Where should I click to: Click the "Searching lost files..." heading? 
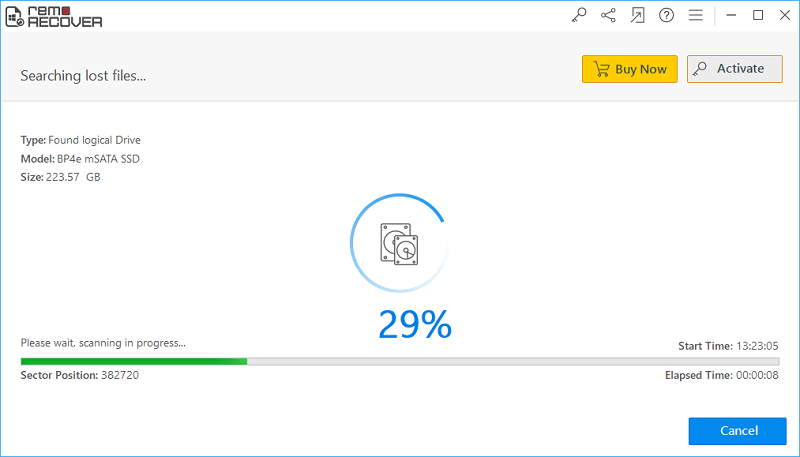[84, 76]
